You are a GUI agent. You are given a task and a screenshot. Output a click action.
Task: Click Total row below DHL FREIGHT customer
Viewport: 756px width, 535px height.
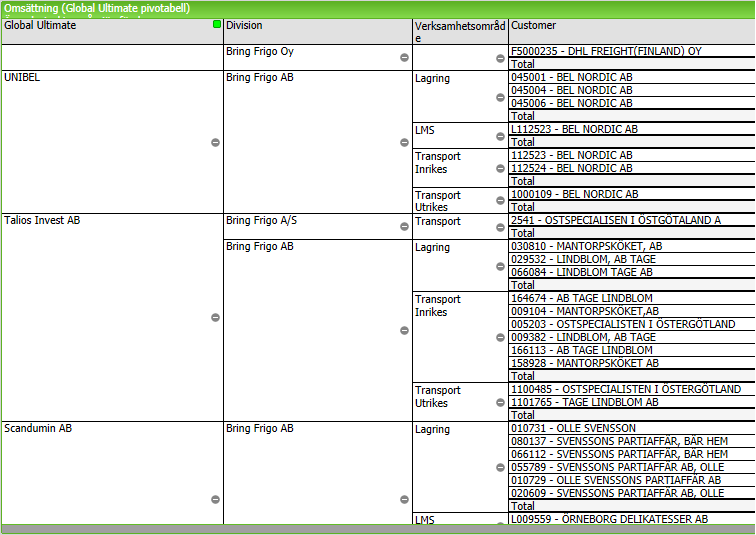point(632,64)
